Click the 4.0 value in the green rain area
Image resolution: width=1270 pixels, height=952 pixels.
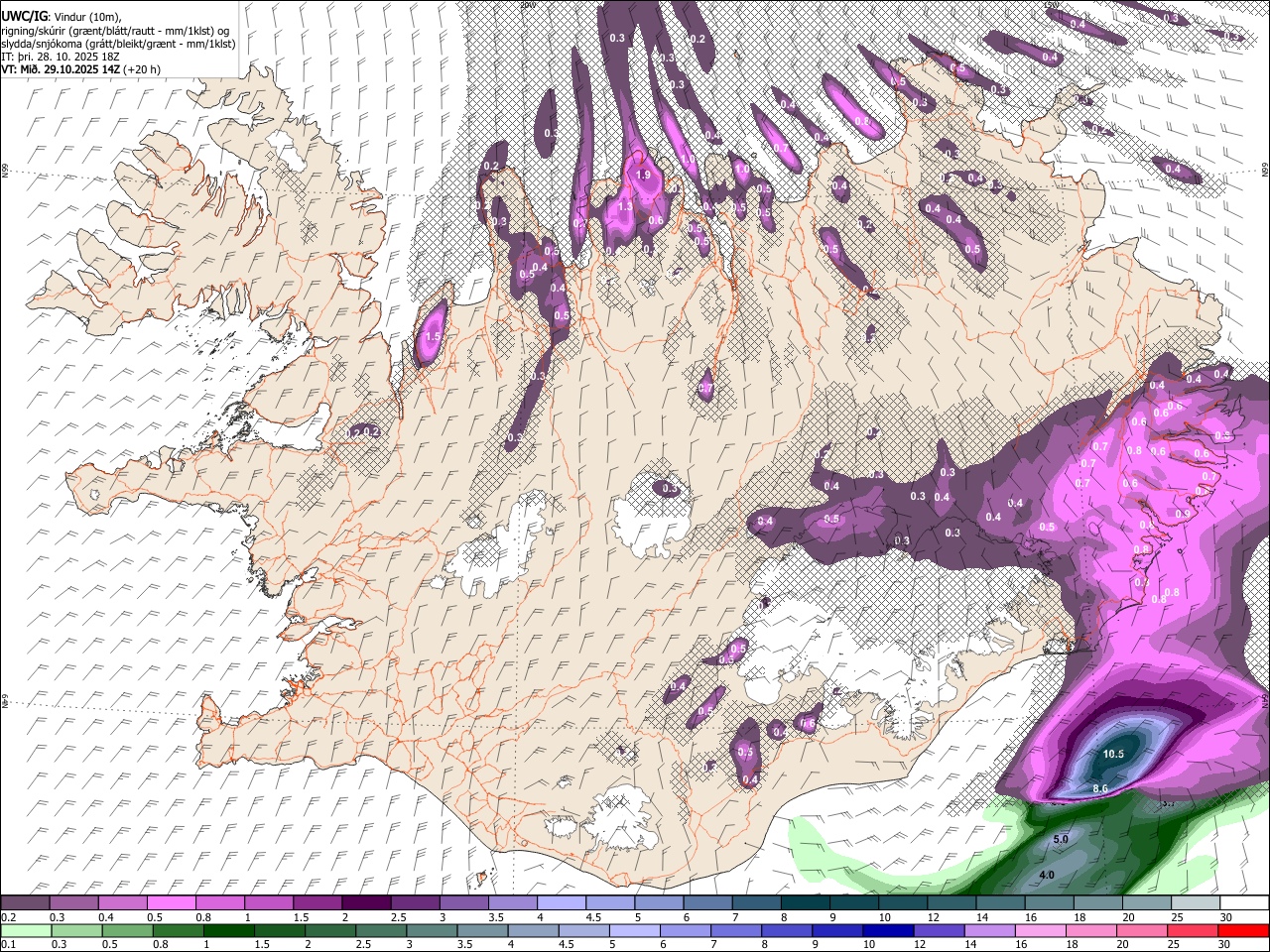[1046, 875]
